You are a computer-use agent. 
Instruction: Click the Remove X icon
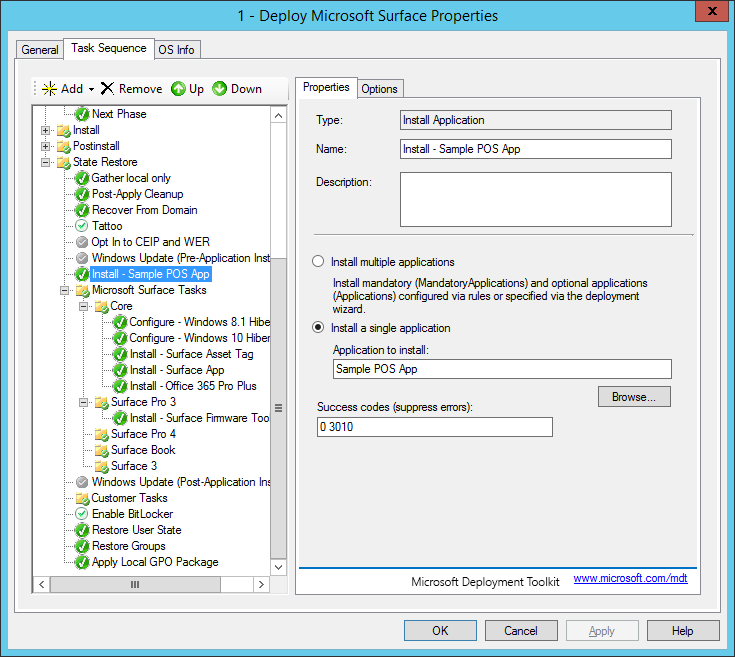coord(107,89)
